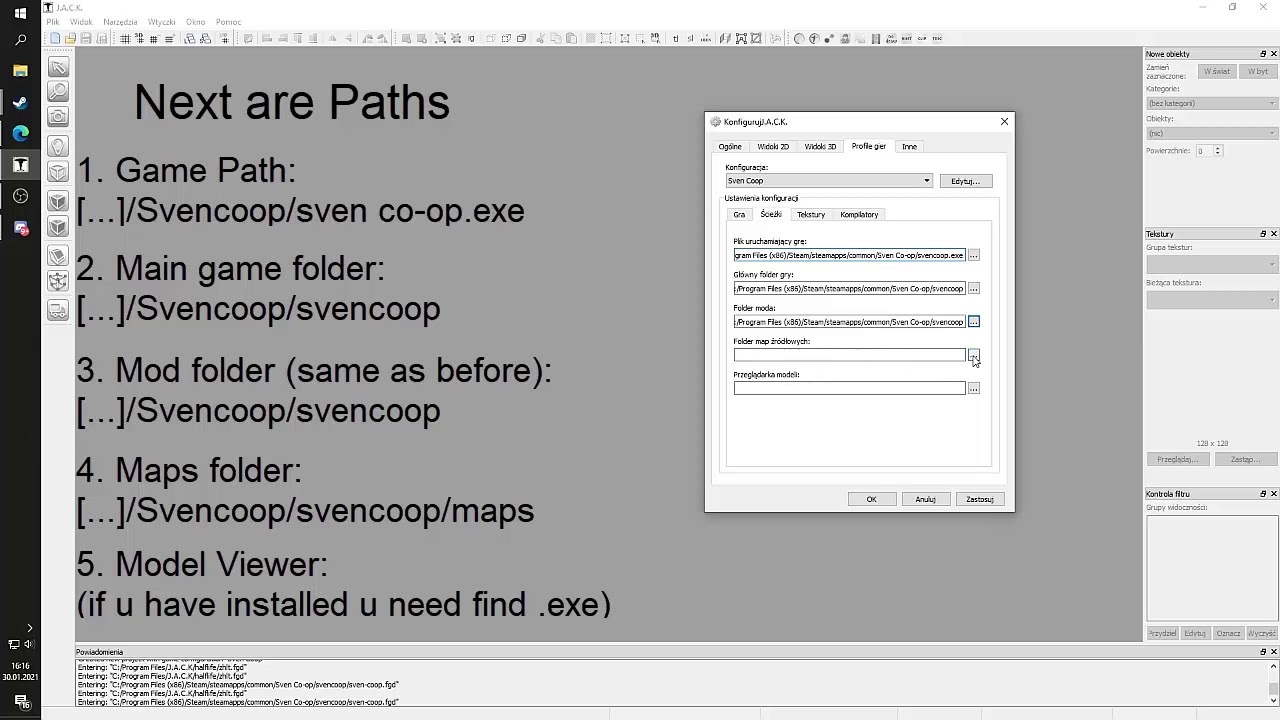
Task: Select the Vertex manipulation tool
Action: coord(59,283)
